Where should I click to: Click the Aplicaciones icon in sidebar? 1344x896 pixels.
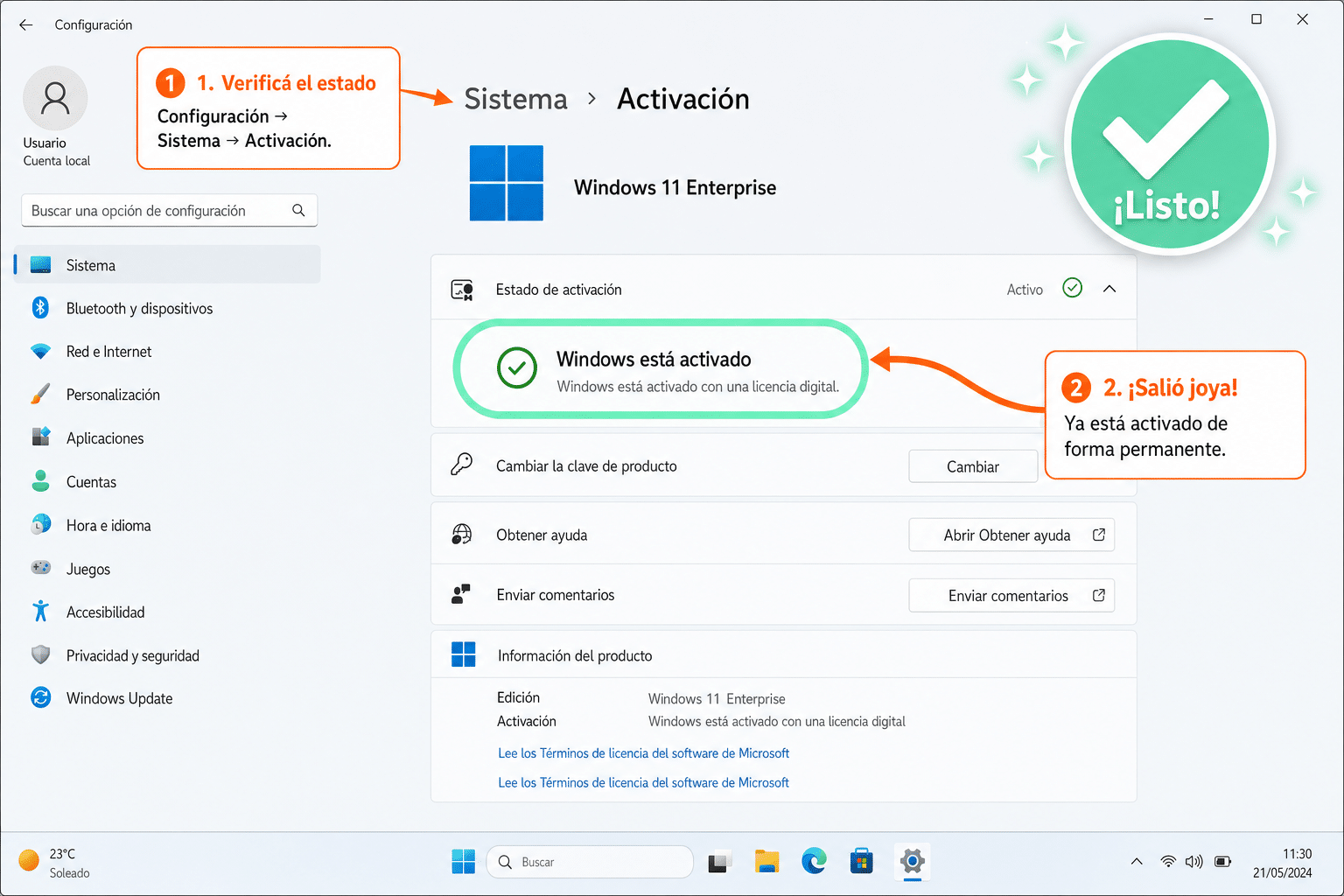point(40,437)
